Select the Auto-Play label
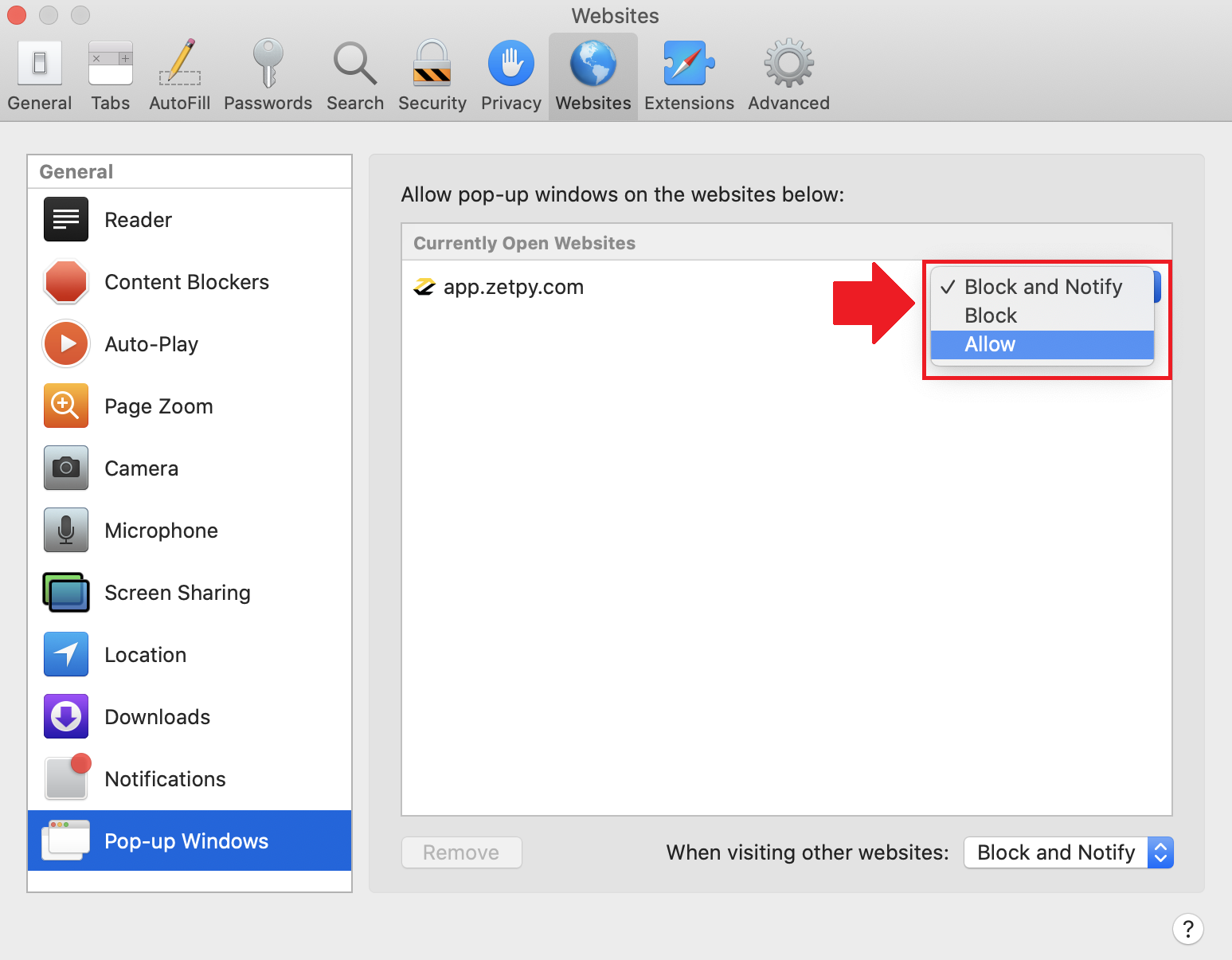Image resolution: width=1232 pixels, height=960 pixels. coord(151,344)
